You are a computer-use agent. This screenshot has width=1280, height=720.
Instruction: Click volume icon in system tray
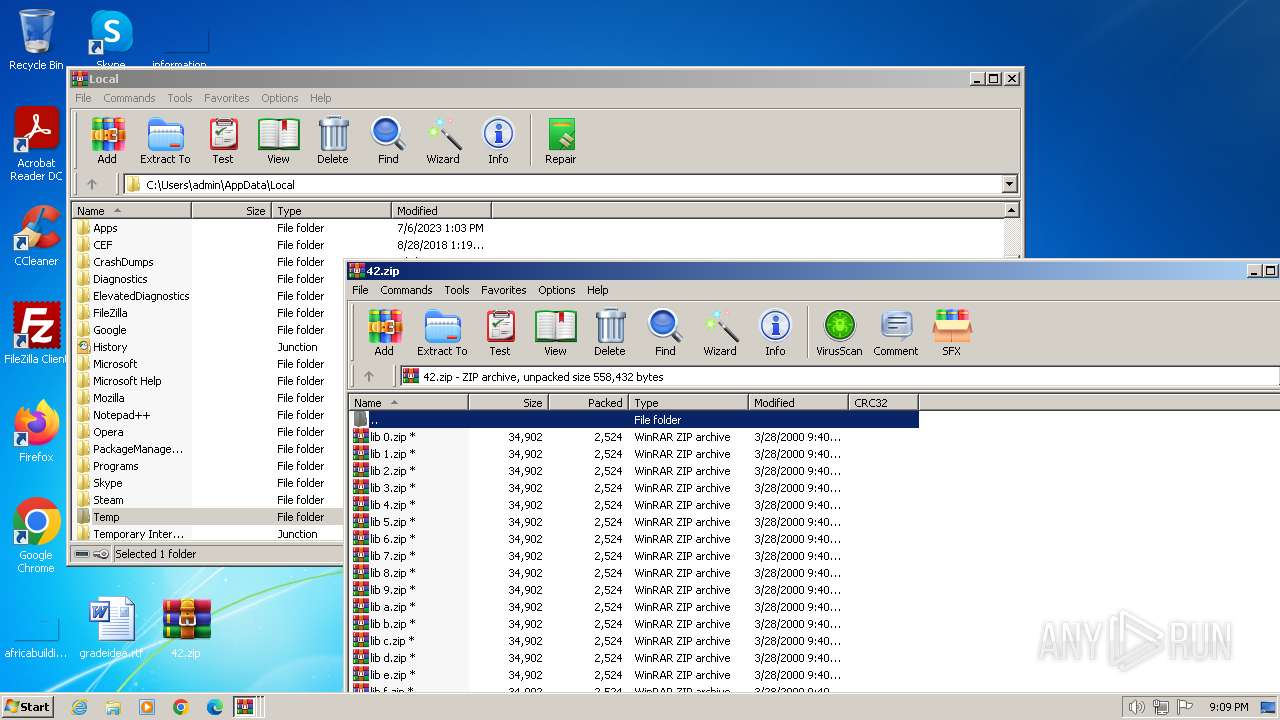tap(1136, 707)
